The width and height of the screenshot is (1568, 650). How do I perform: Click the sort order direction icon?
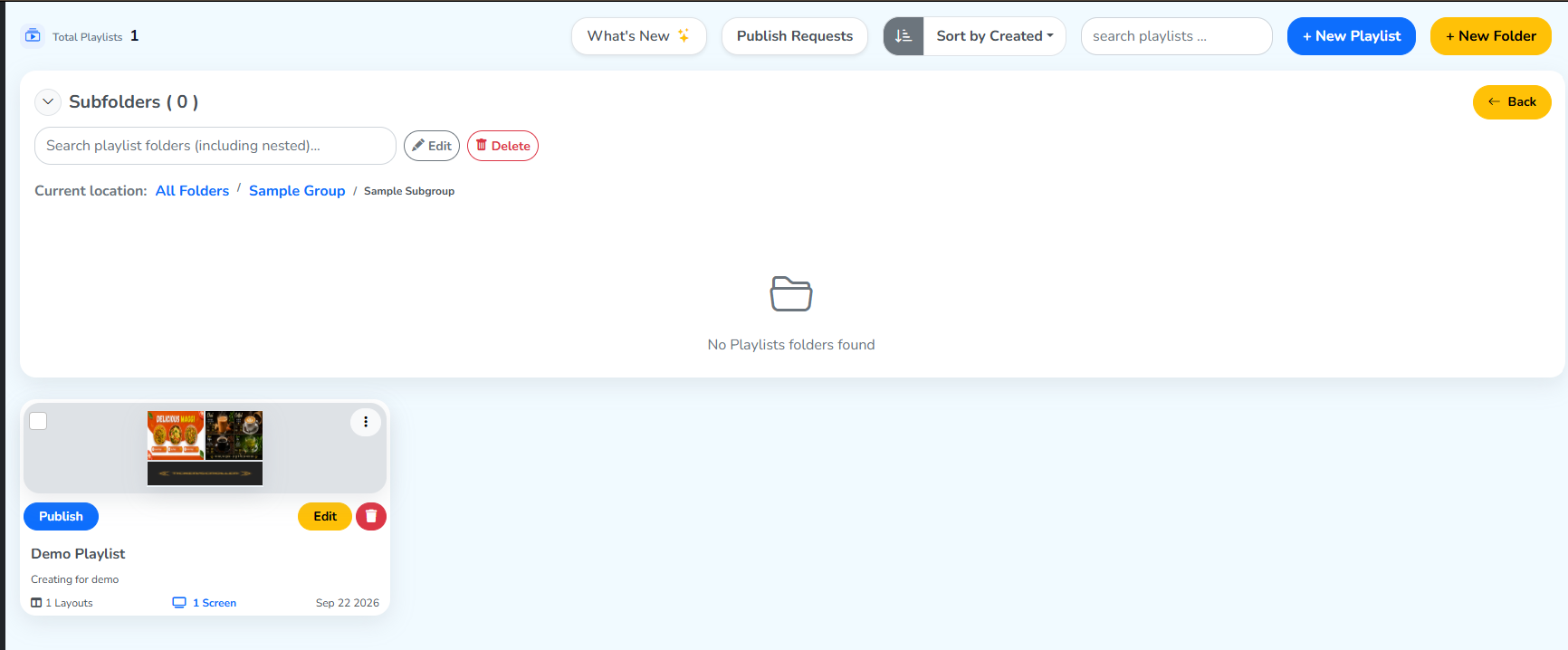[904, 36]
